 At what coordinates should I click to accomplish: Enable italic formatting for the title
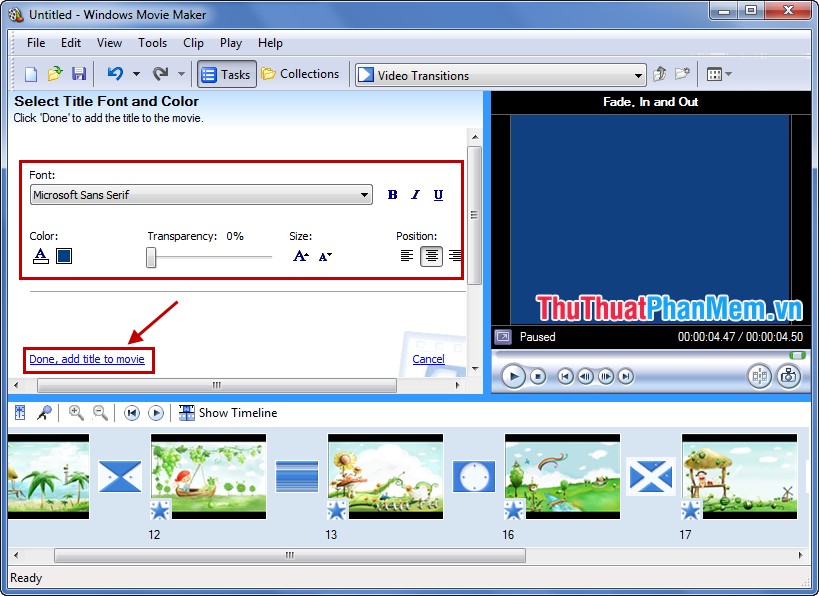415,195
